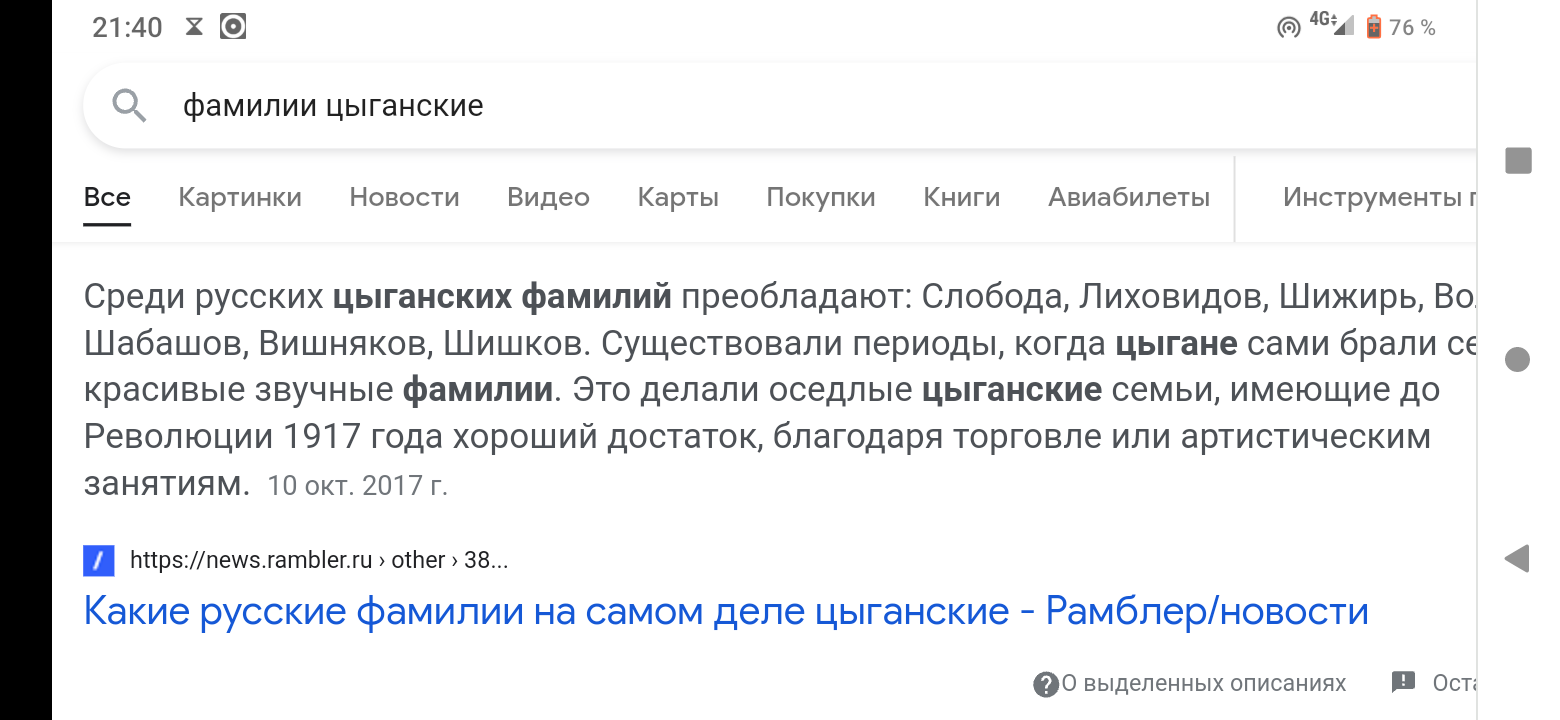Tap the feedback exclamation icon at bottom right
1560x720 pixels.
point(1404,682)
